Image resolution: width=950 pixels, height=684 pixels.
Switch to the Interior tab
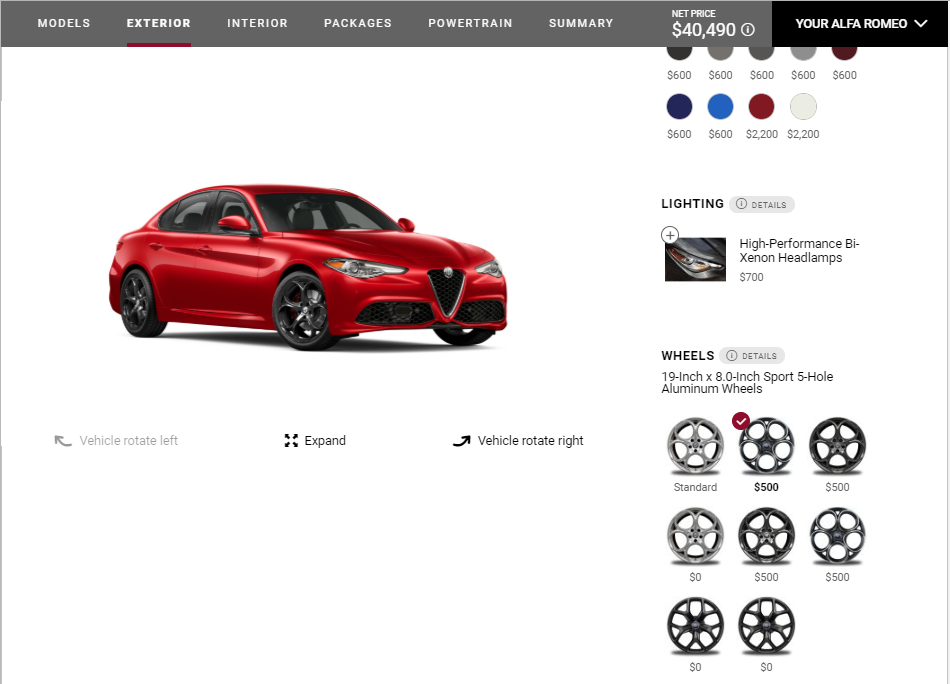(257, 23)
